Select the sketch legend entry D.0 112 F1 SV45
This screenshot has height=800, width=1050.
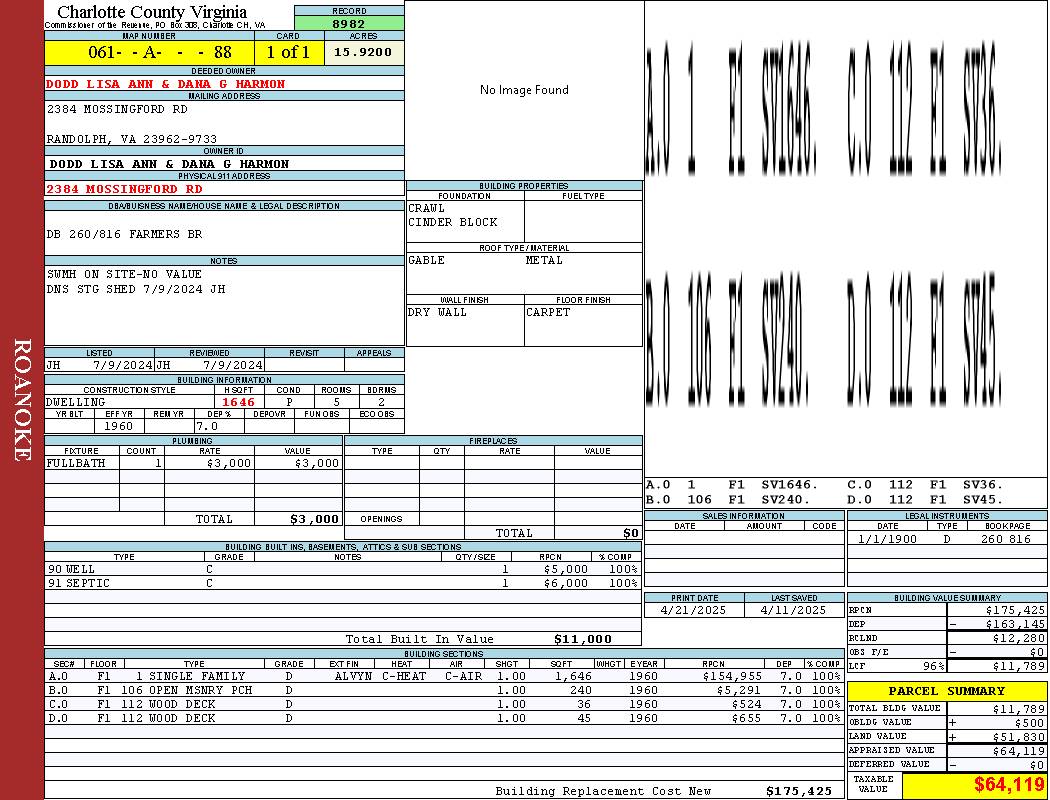925,499
